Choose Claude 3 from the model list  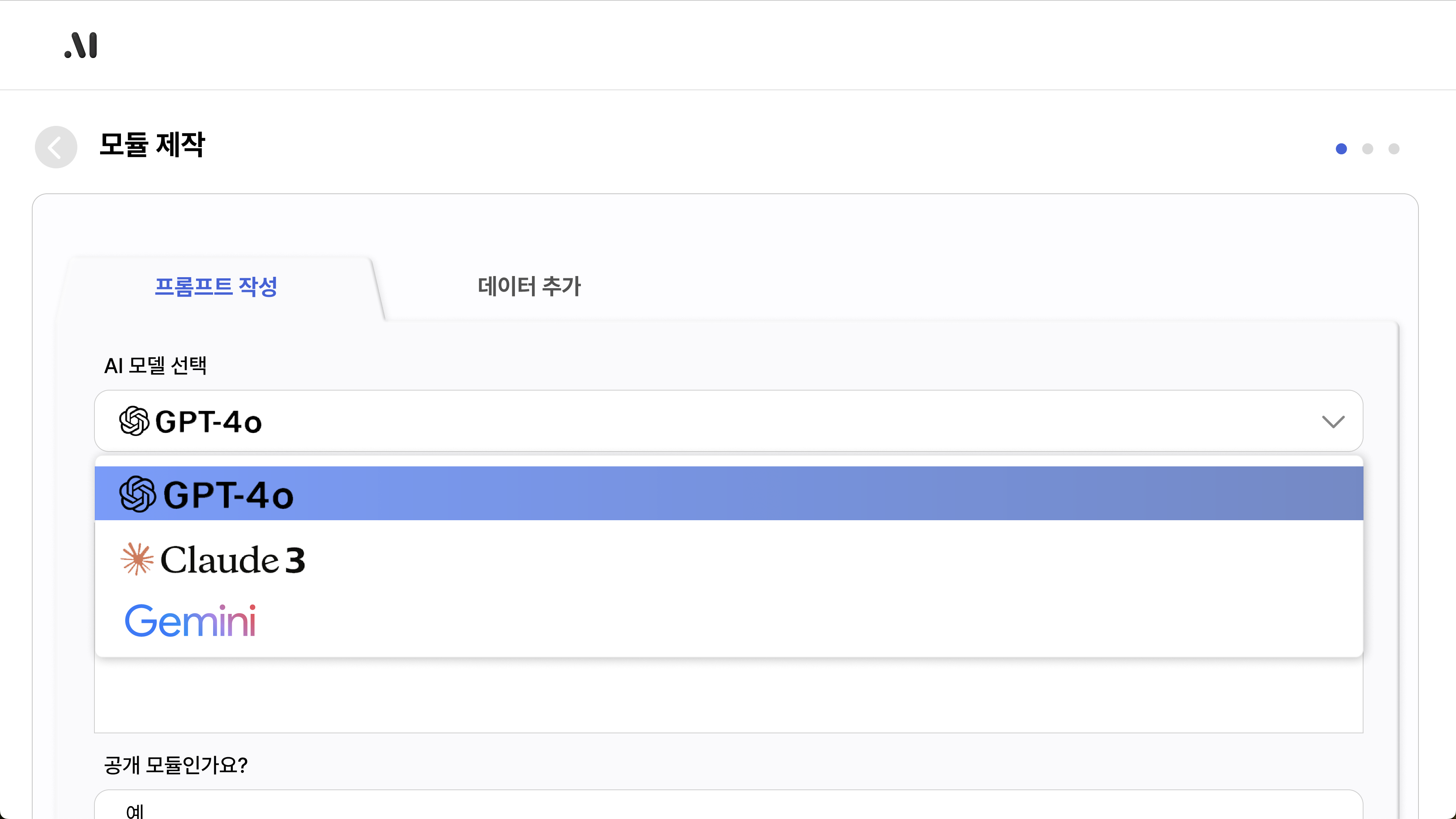pyautogui.click(x=728, y=560)
